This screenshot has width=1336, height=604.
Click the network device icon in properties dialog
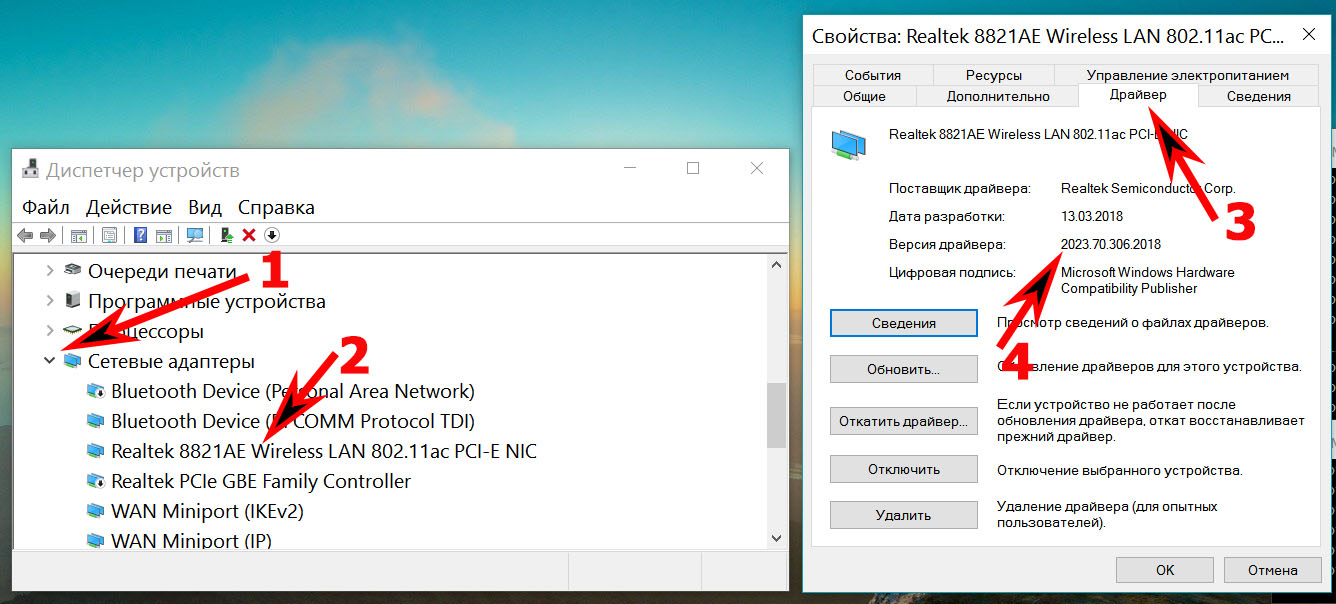pos(849,145)
